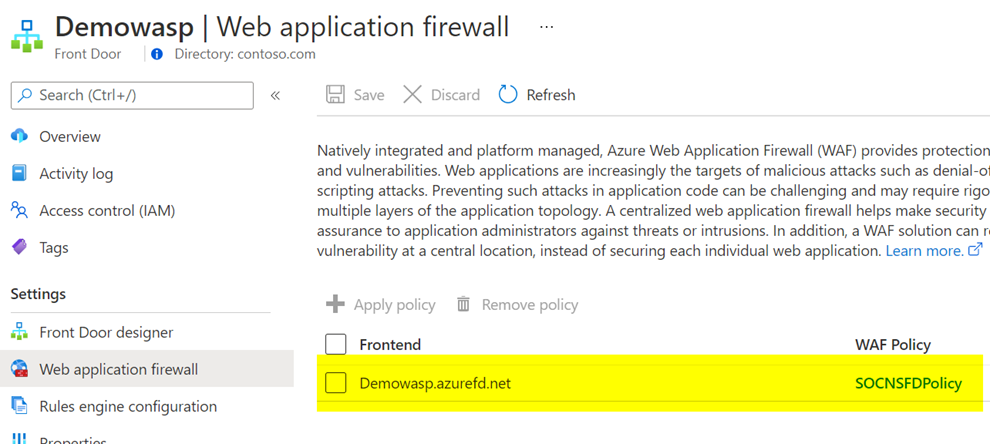Click the Rules engine configuration icon
The width and height of the screenshot is (995, 444).
19,406
